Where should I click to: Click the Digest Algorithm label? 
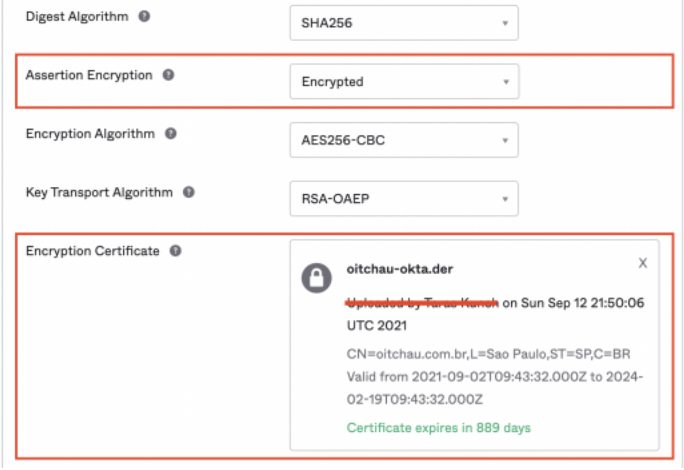coord(77,17)
